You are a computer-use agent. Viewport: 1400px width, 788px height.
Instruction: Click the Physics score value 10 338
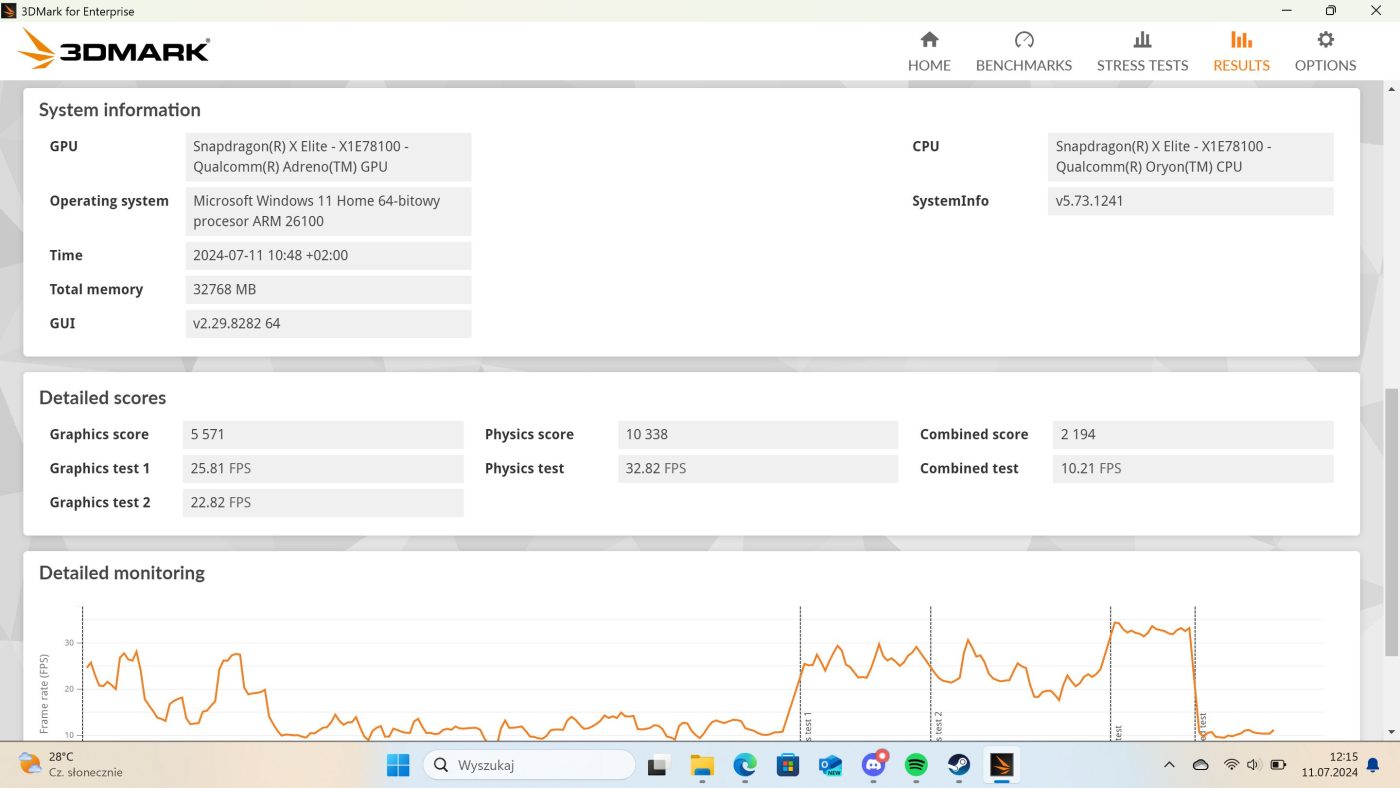(758, 434)
